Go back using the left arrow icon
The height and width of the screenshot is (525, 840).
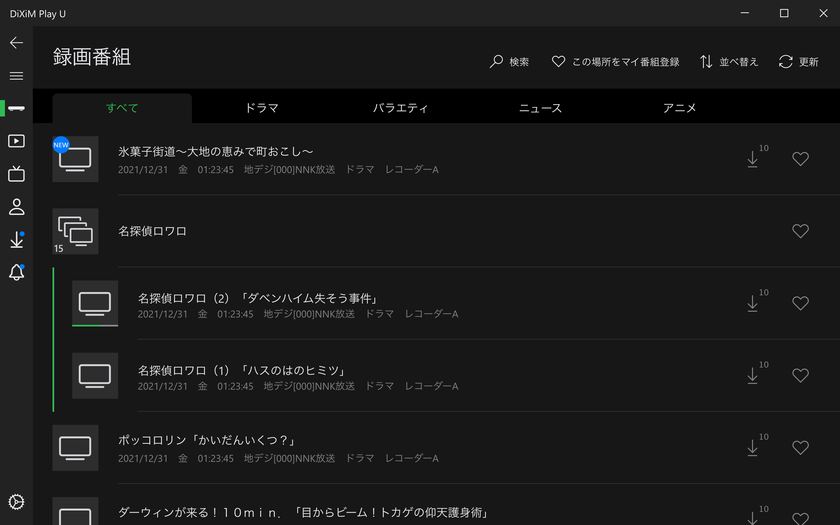click(x=16, y=43)
